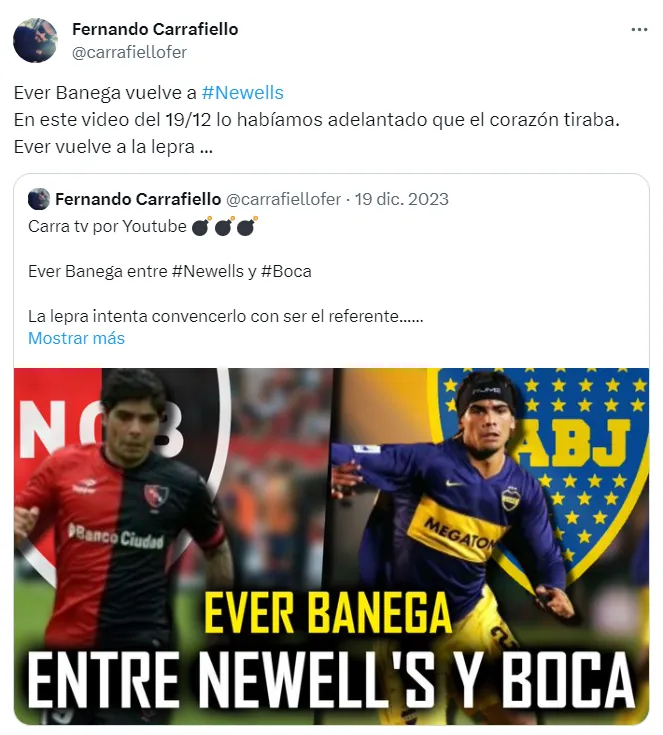Open the 19 dic. 2023 timestamp
Viewport: 663px width, 735px height.
pos(401,199)
